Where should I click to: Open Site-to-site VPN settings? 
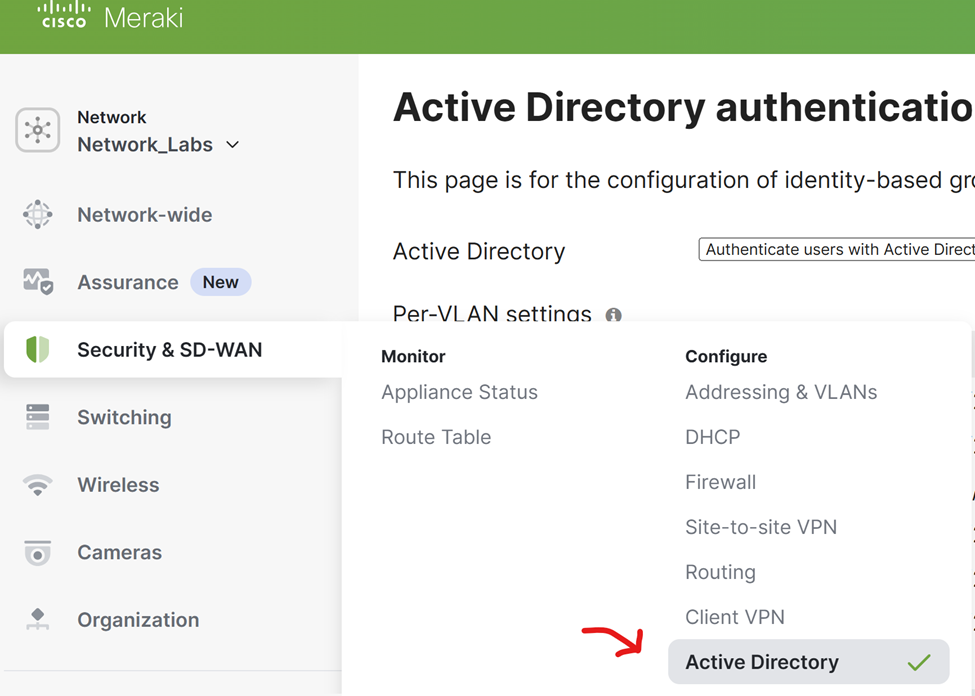tap(761, 527)
